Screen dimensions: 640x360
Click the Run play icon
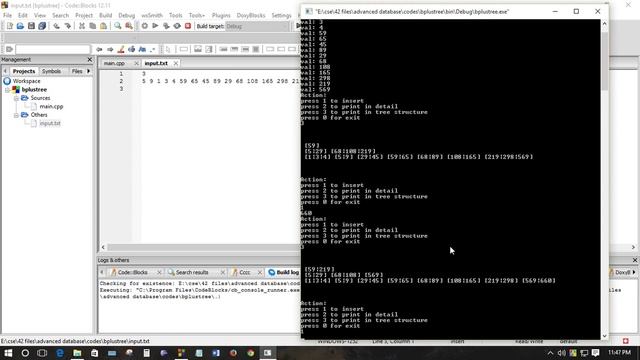[155, 26]
